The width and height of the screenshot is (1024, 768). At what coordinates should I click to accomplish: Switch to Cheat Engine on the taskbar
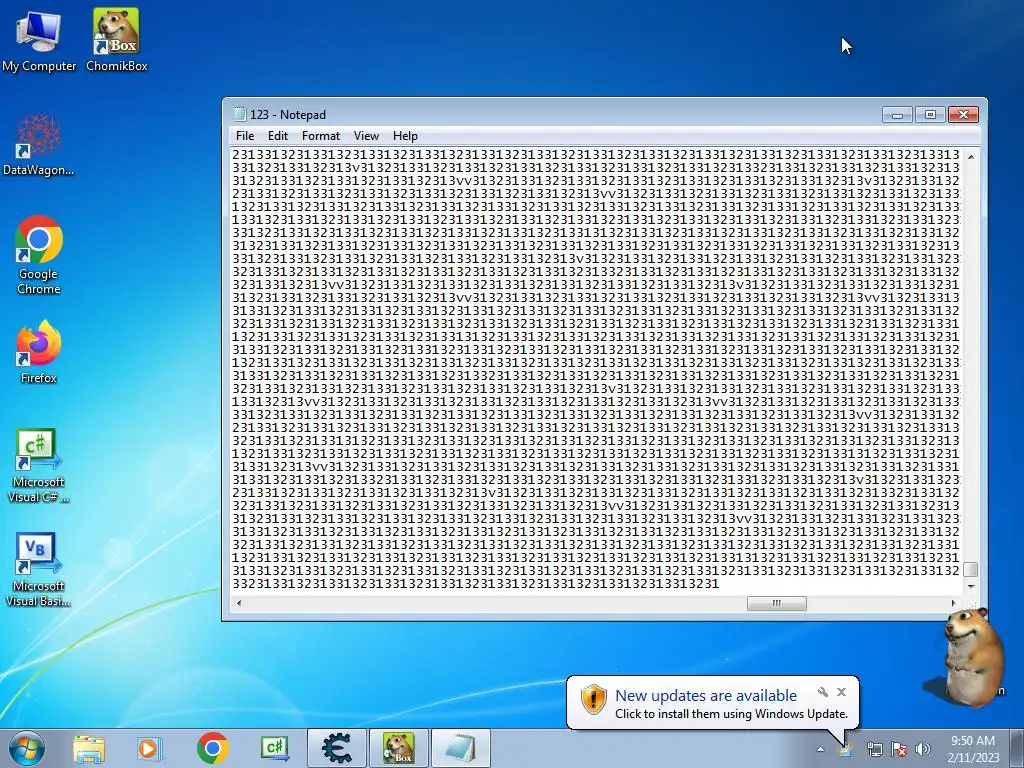(337, 748)
